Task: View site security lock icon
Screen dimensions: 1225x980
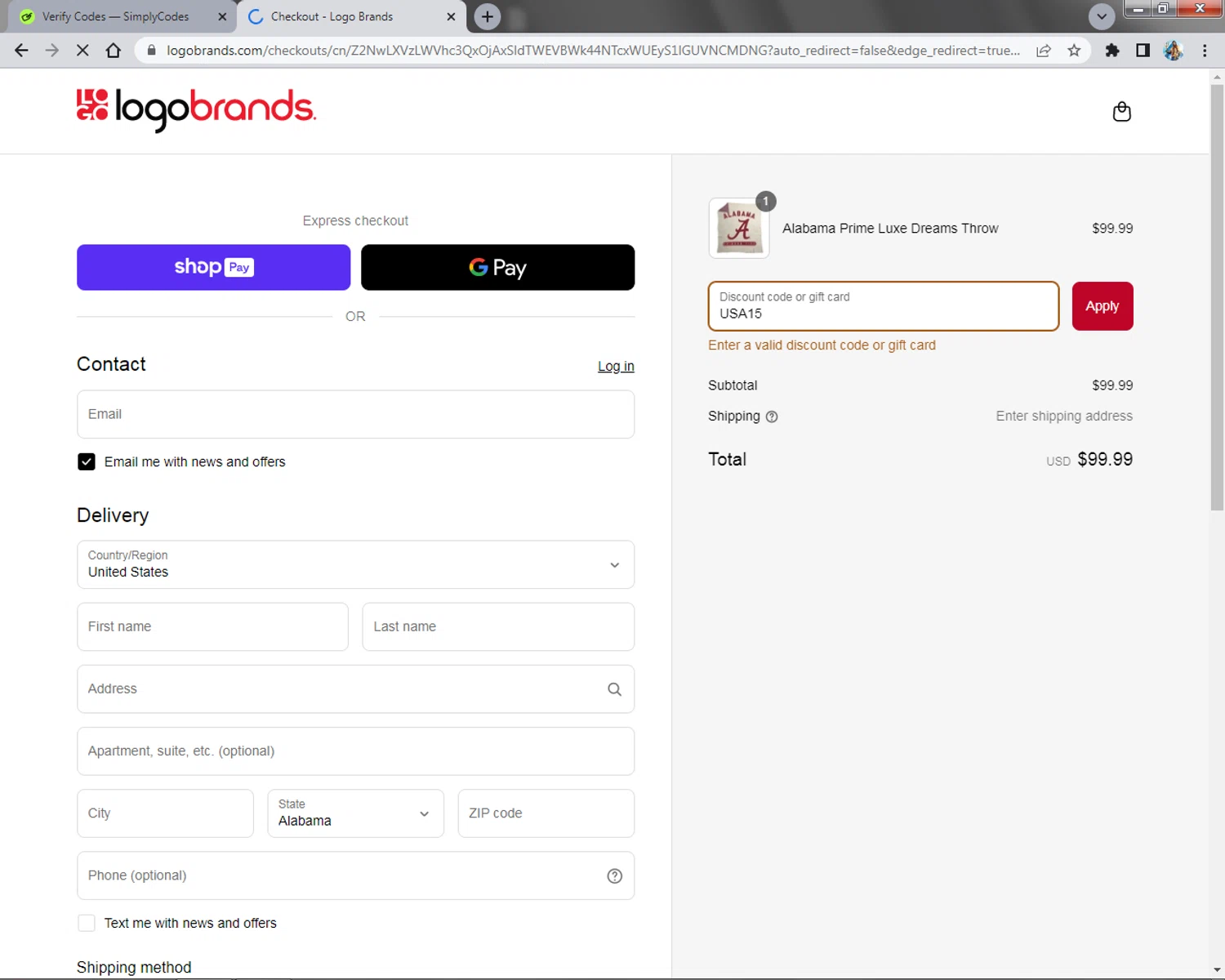Action: [x=151, y=51]
